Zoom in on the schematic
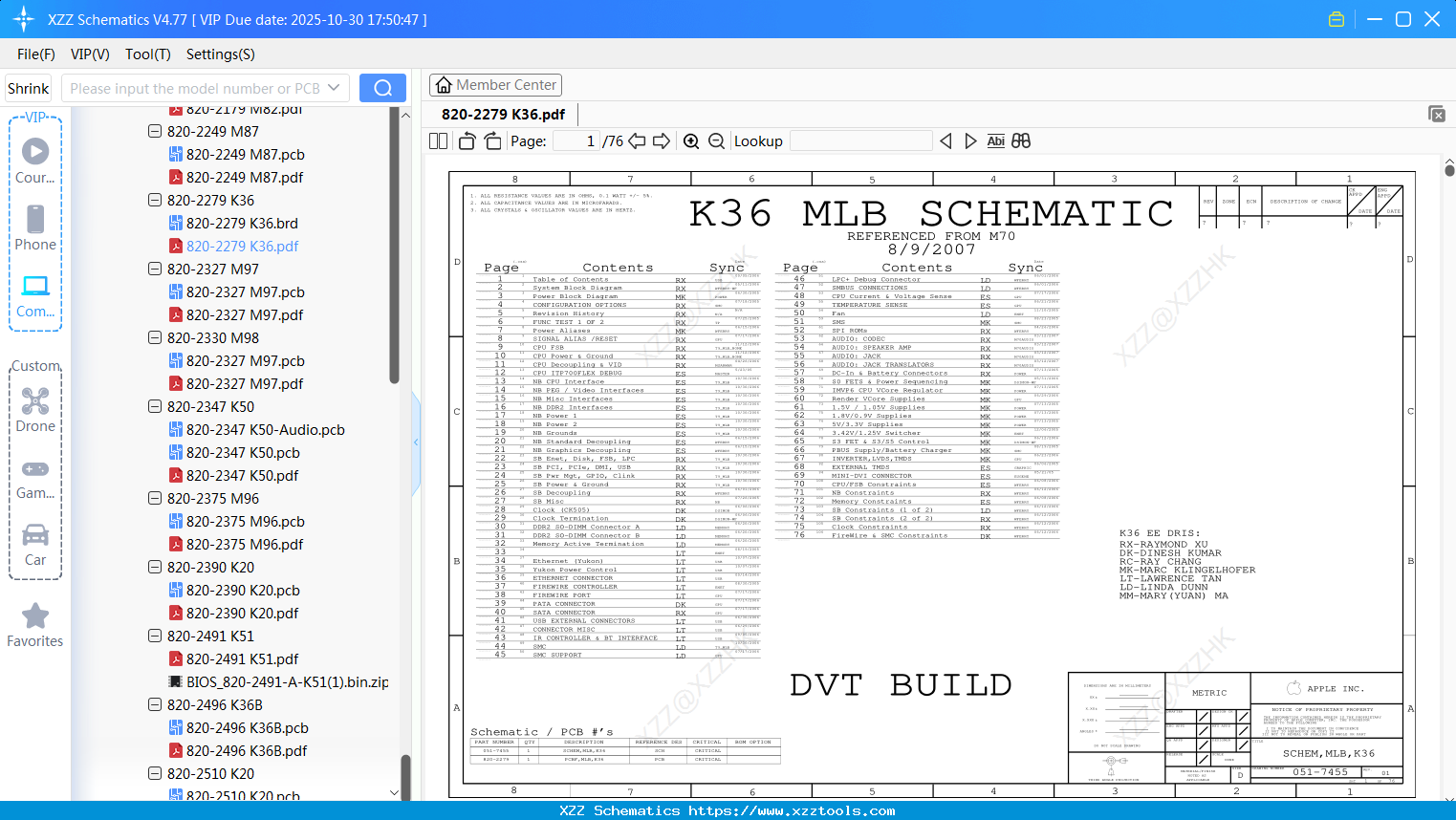This screenshot has height=820, width=1456. (x=691, y=141)
